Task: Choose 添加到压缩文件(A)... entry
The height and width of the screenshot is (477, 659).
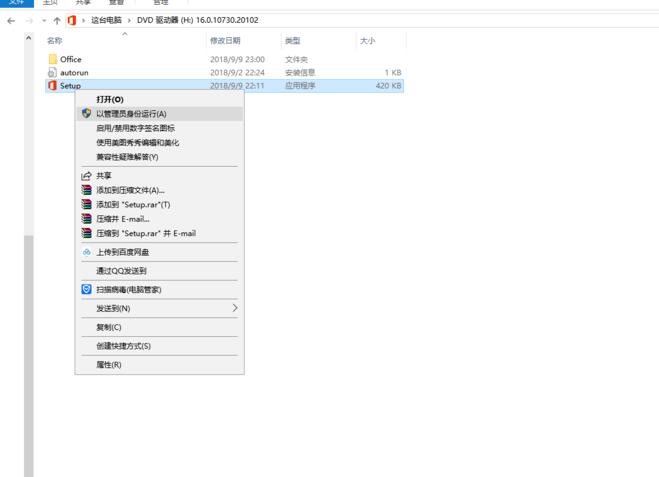Action: click(x=159, y=190)
